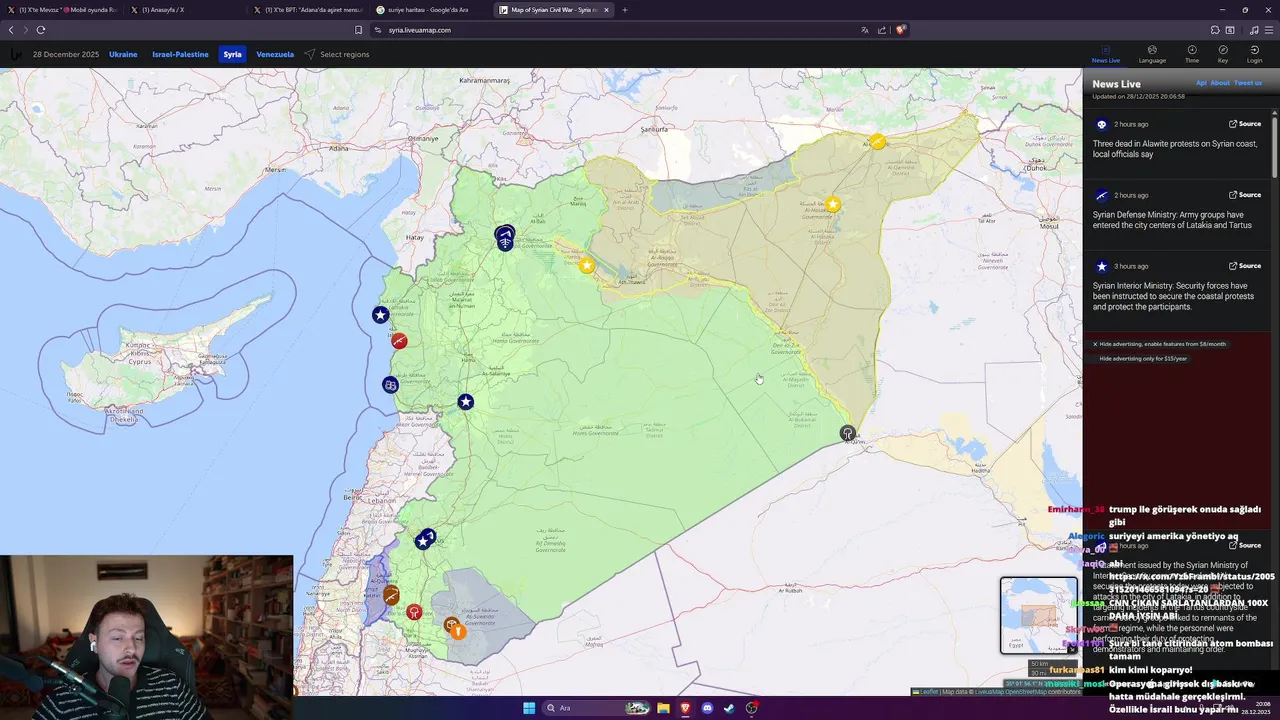Open the Windows Start menu
Image resolution: width=1280 pixels, height=720 pixels.
pyautogui.click(x=529, y=708)
